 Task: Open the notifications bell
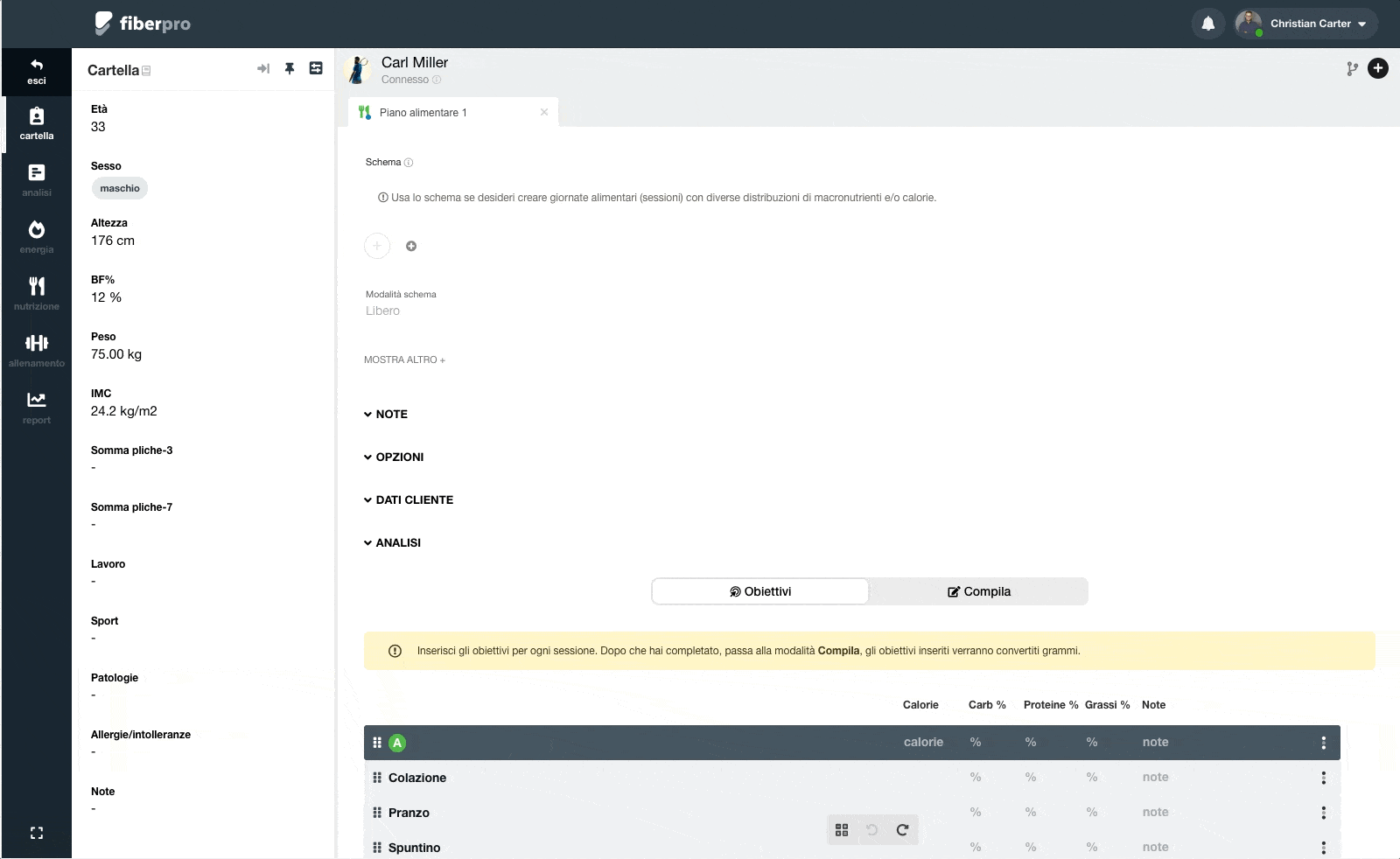tap(1207, 24)
